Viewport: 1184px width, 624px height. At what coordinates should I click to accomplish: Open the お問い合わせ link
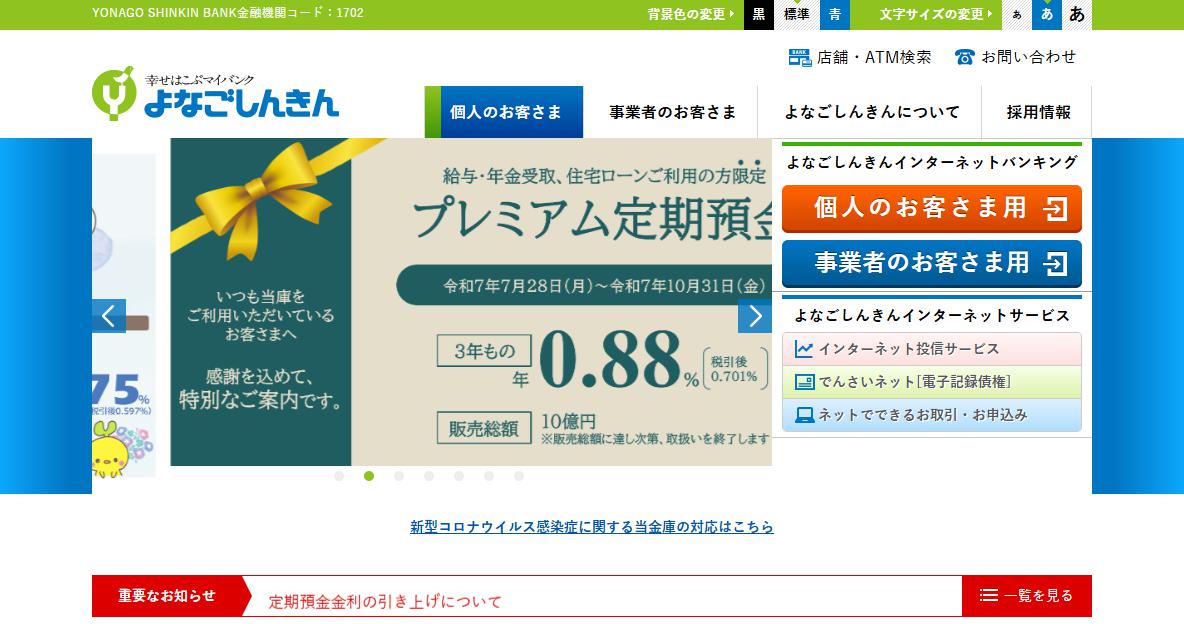1015,57
